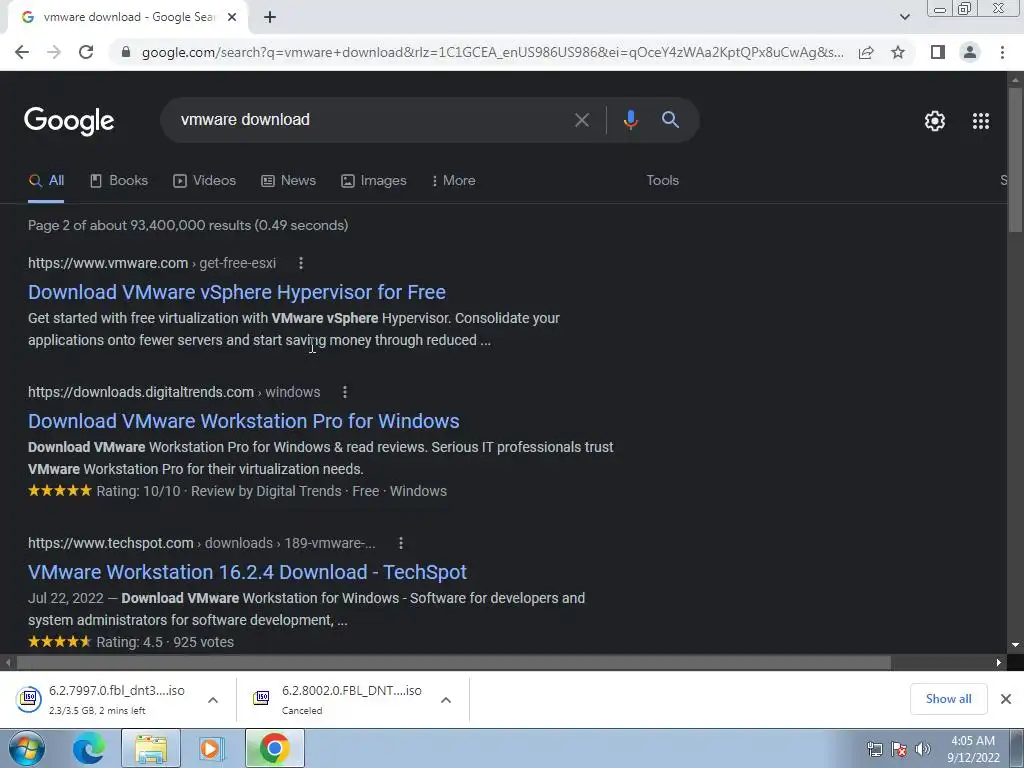
Task: Switch to Chrome on the taskbar
Action: click(x=275, y=748)
